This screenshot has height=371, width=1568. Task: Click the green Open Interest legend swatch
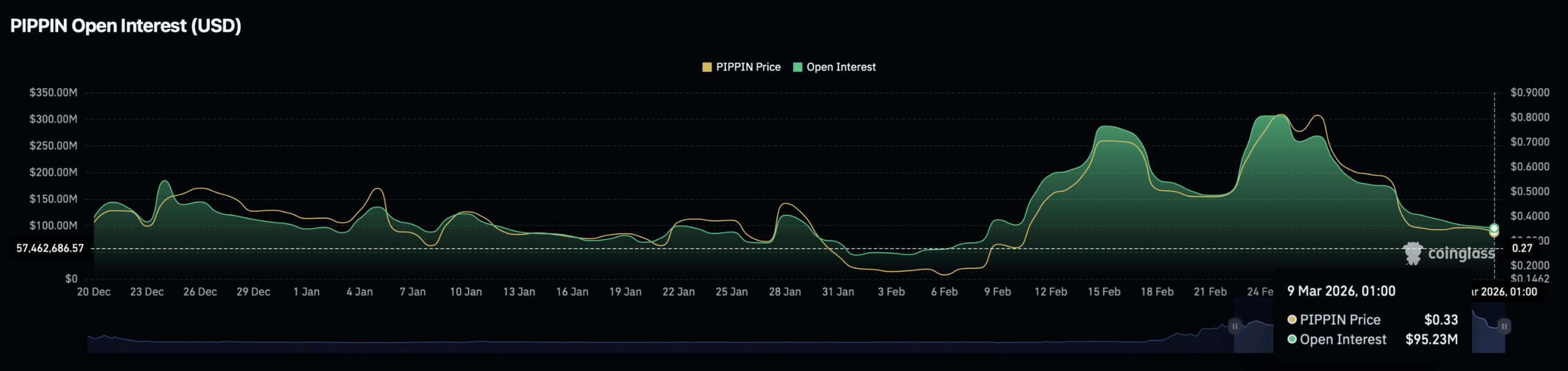797,67
